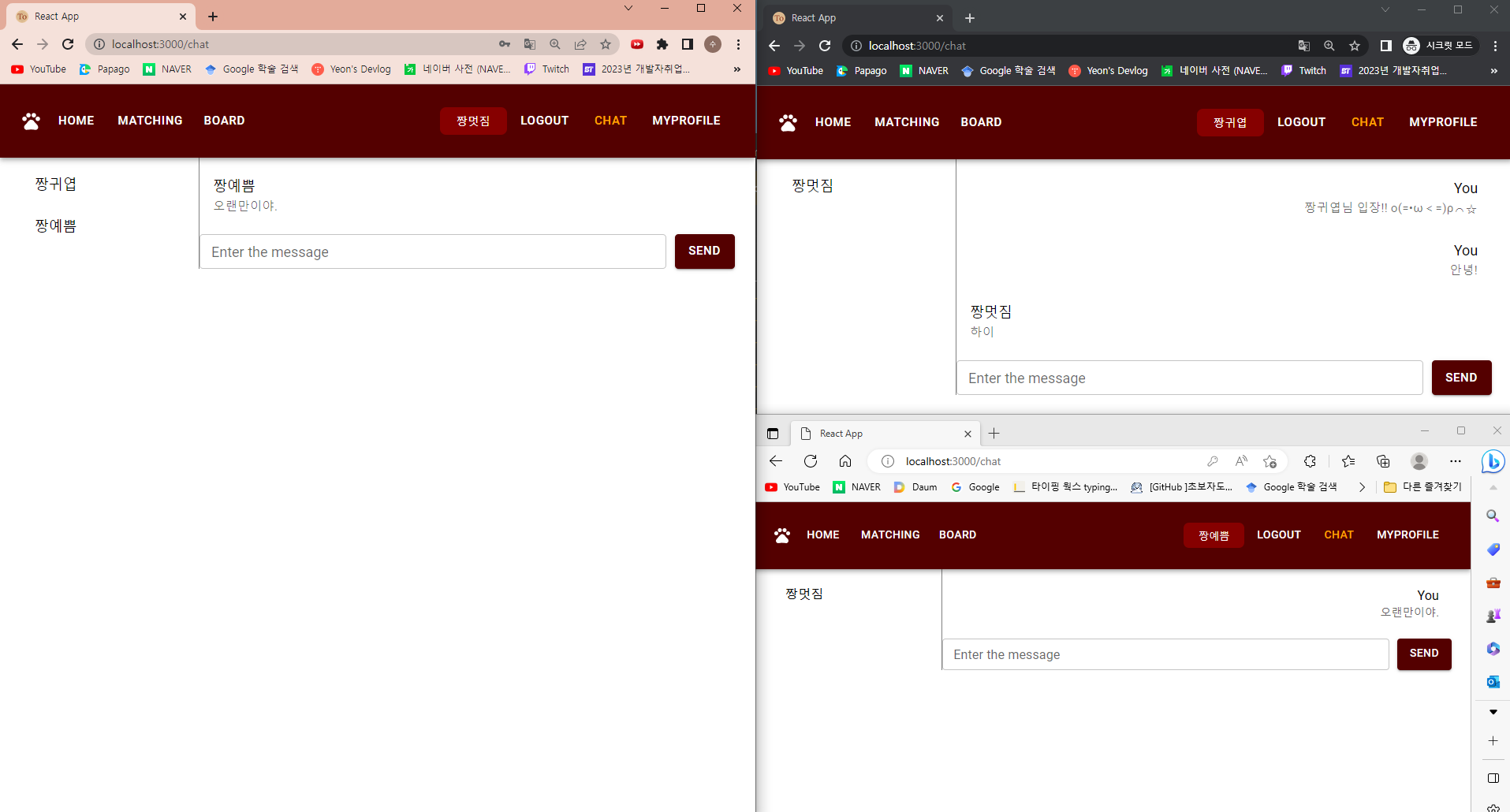Image resolution: width=1510 pixels, height=812 pixels.
Task: Open three-dot menu in left Chrome
Action: coord(738,44)
